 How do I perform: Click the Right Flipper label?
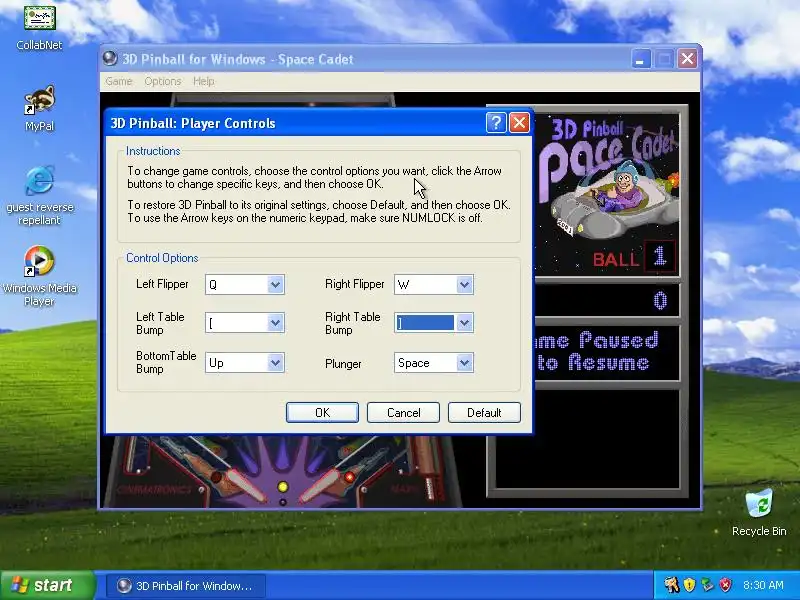[x=355, y=284]
